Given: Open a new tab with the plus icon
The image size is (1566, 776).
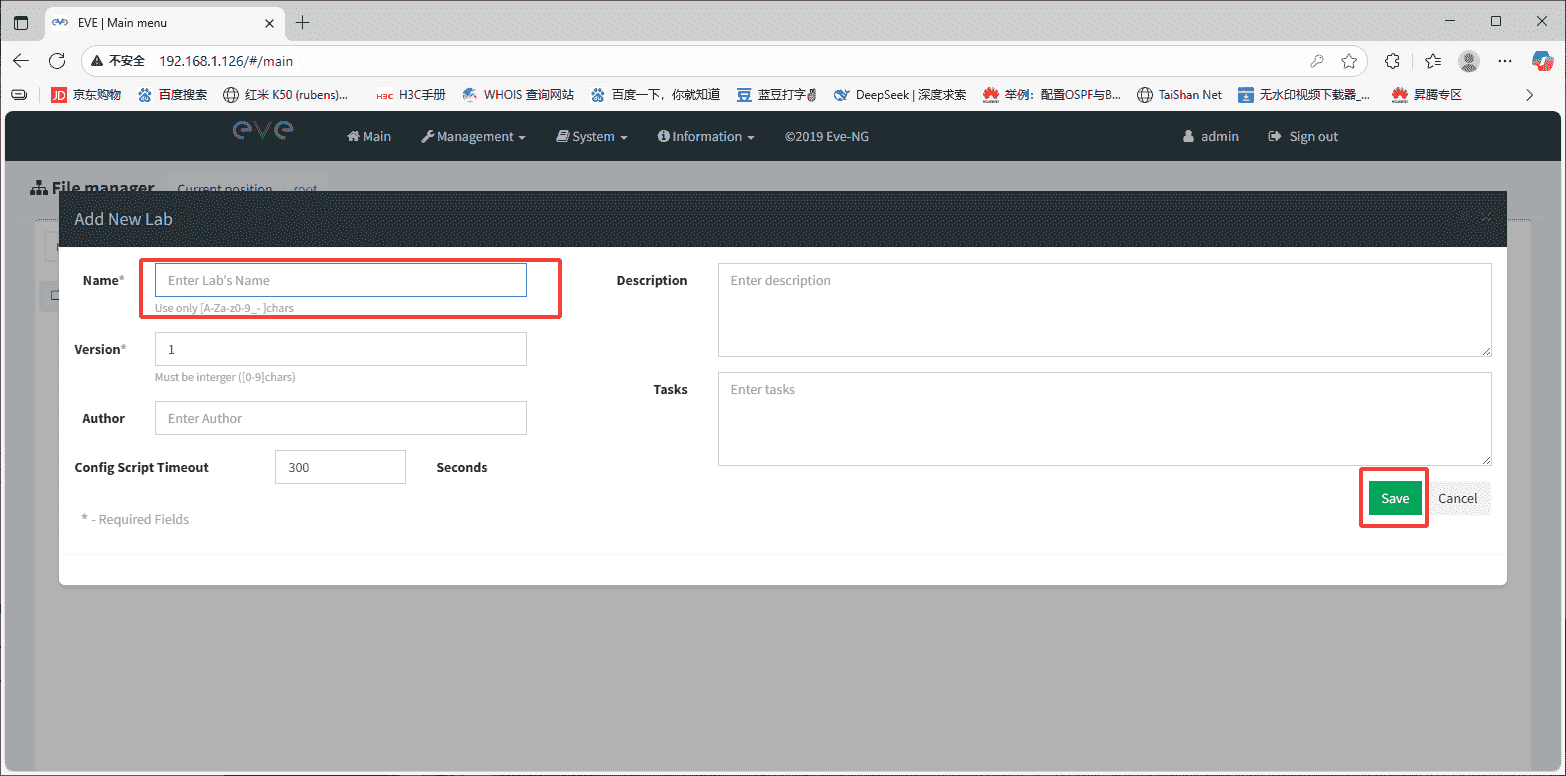Looking at the screenshot, I should coord(303,22).
